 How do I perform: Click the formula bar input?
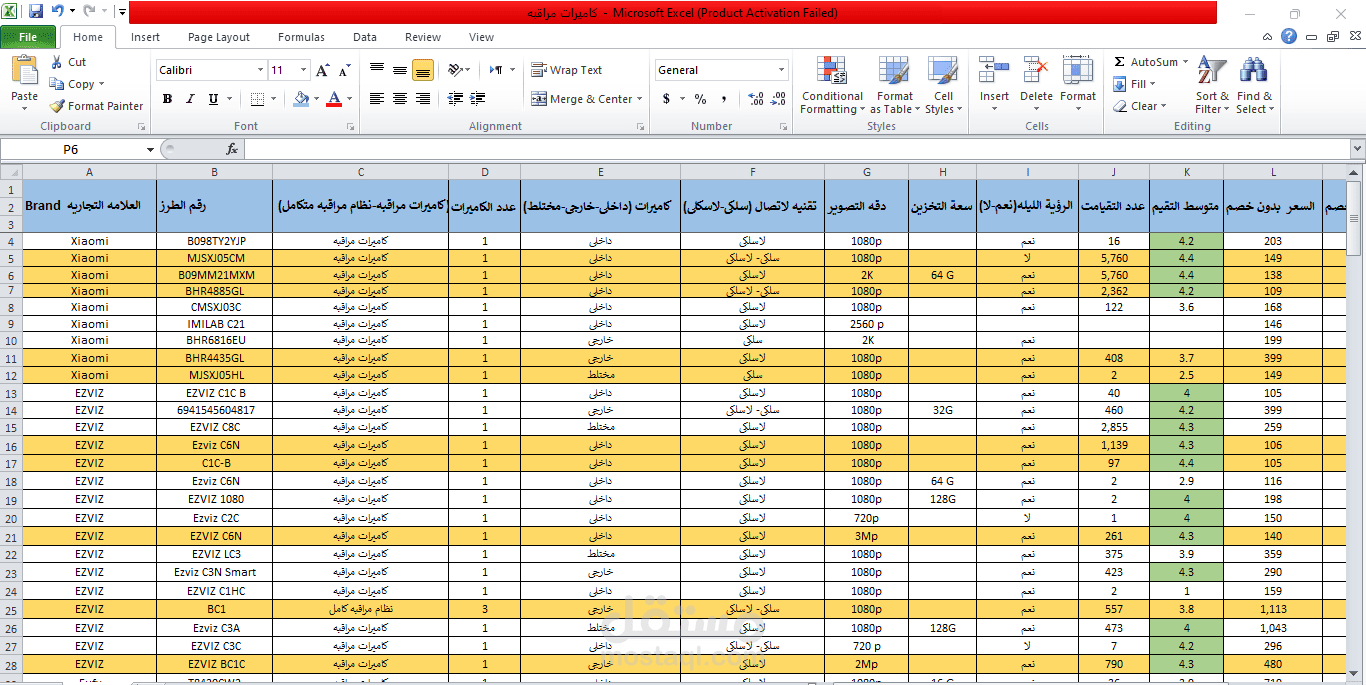click(x=795, y=149)
